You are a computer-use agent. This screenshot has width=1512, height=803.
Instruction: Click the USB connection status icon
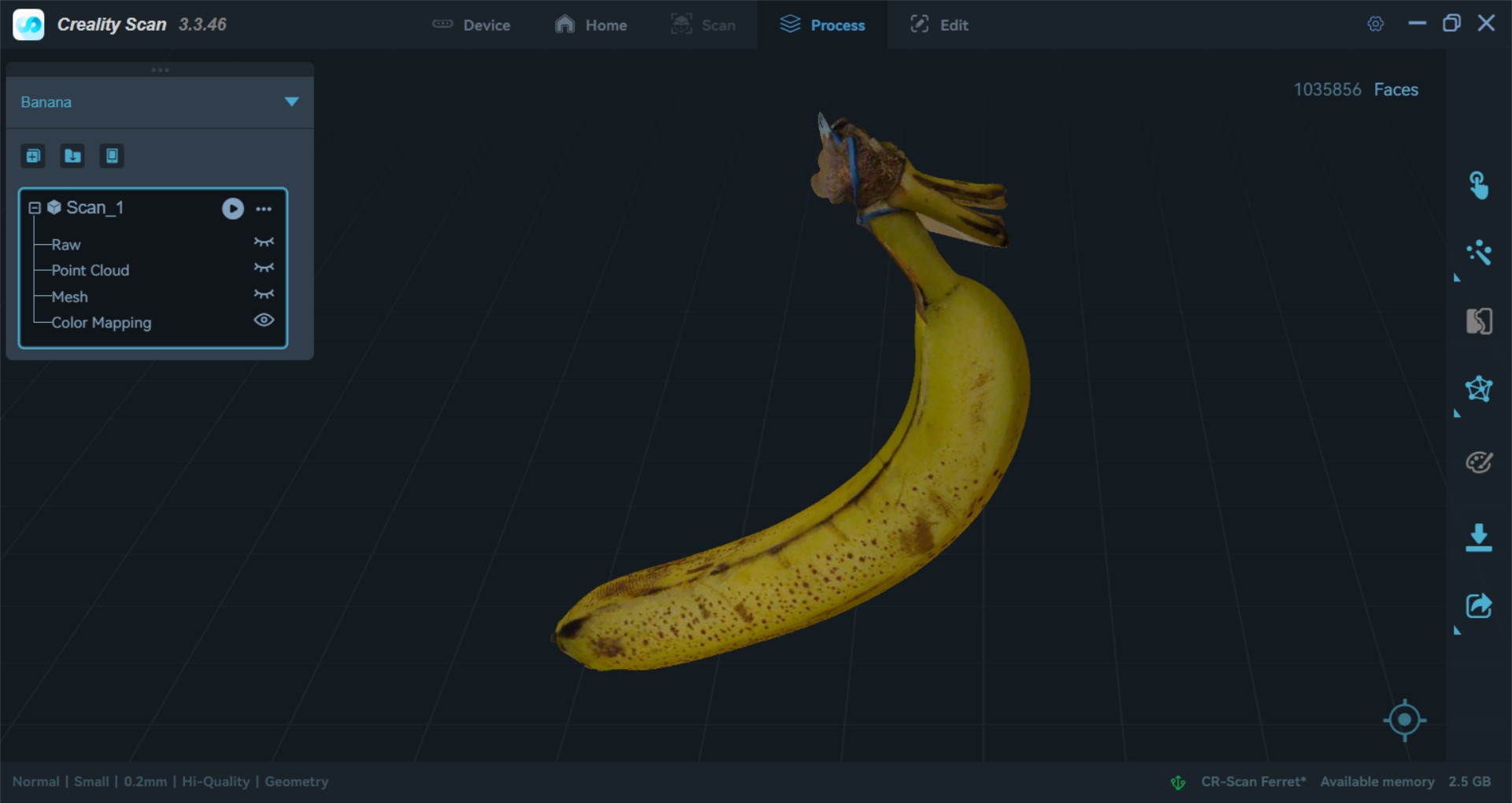(x=1178, y=782)
